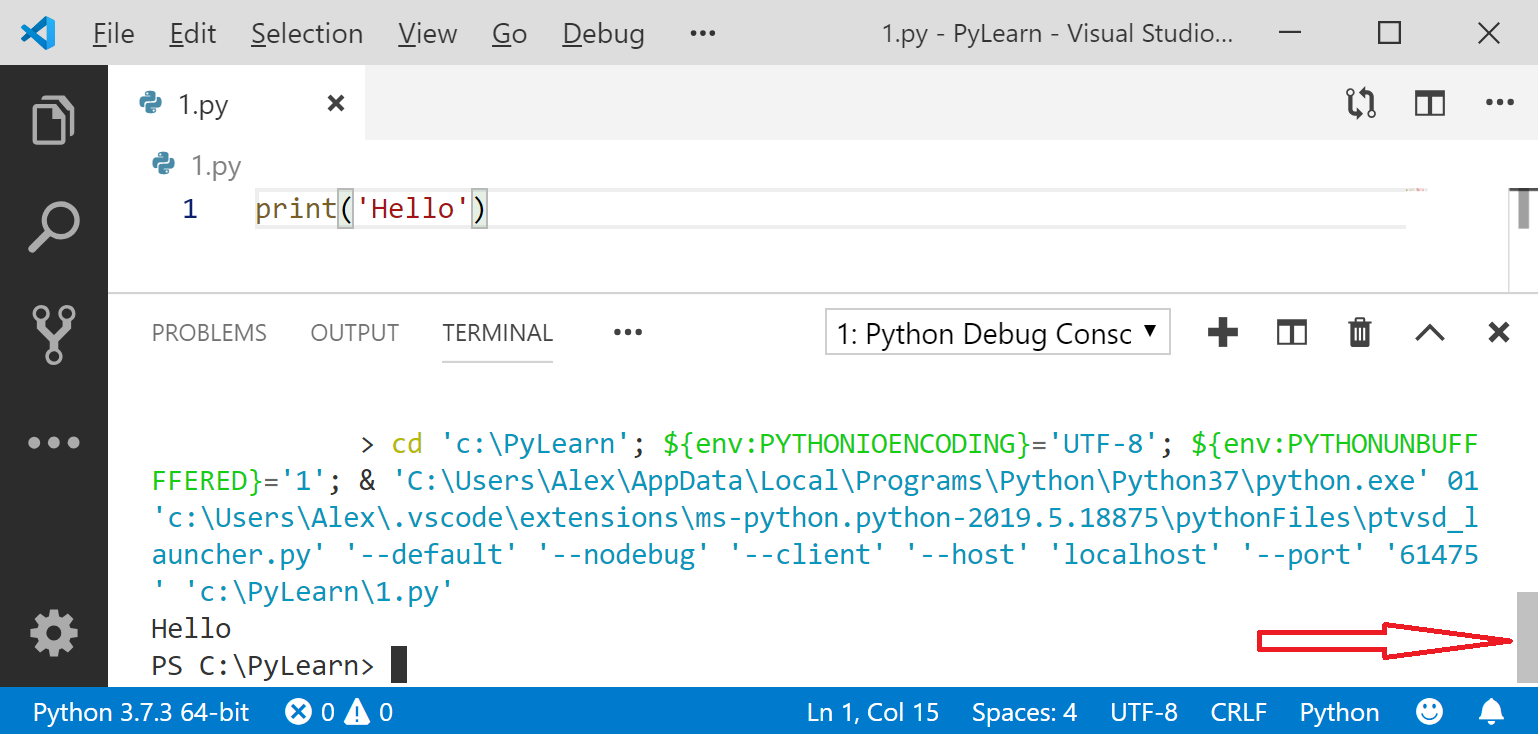This screenshot has width=1538, height=735.
Task: Close the terminal panel
Action: tap(1498, 332)
